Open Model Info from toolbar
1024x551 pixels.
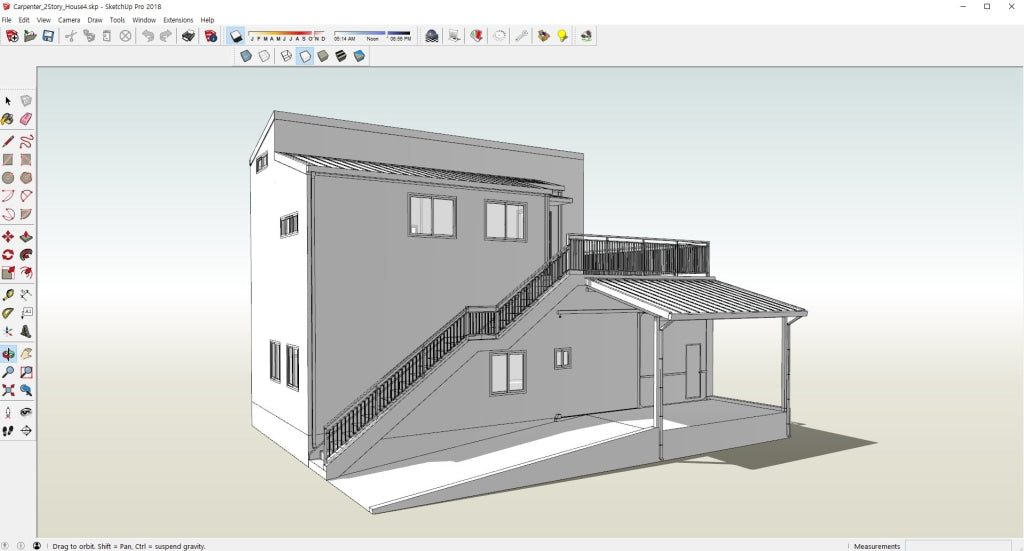tap(210, 37)
